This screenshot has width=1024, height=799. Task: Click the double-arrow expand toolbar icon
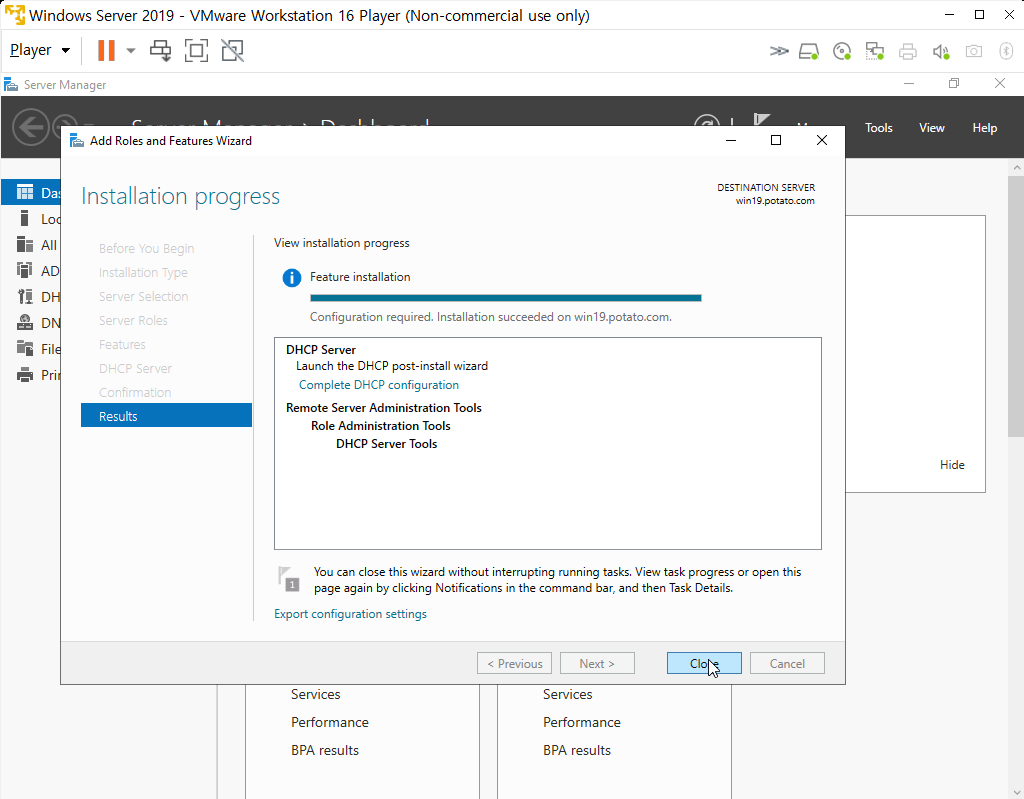tap(778, 51)
